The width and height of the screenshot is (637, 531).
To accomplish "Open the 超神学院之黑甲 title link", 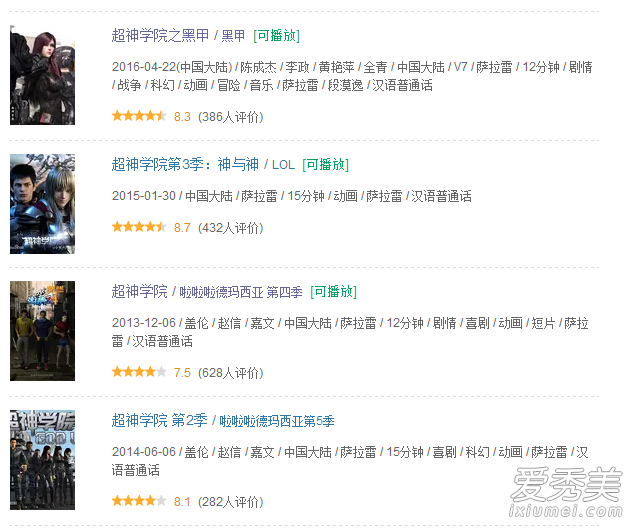I will click(178, 36).
